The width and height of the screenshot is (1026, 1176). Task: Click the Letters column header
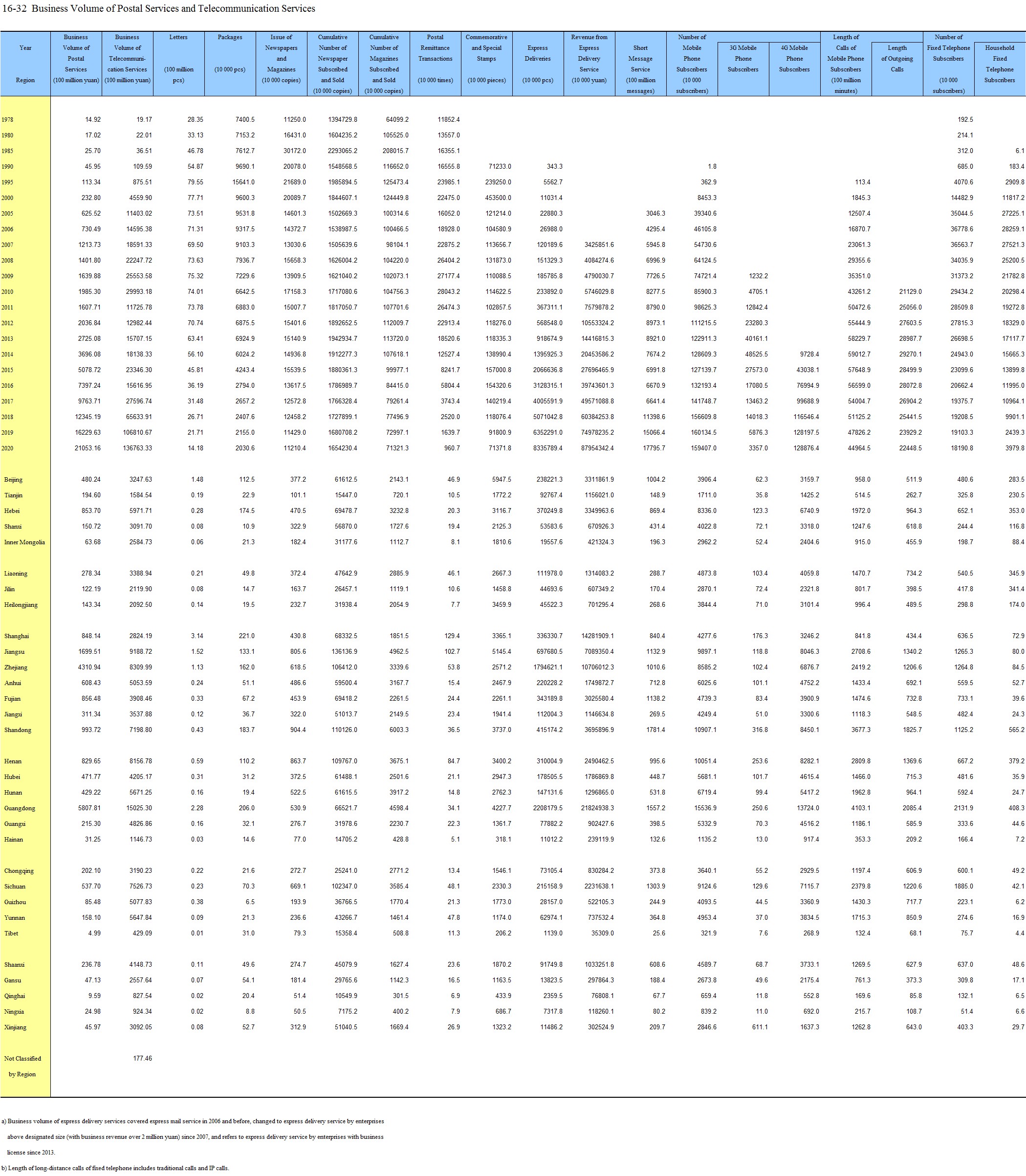pos(178,37)
